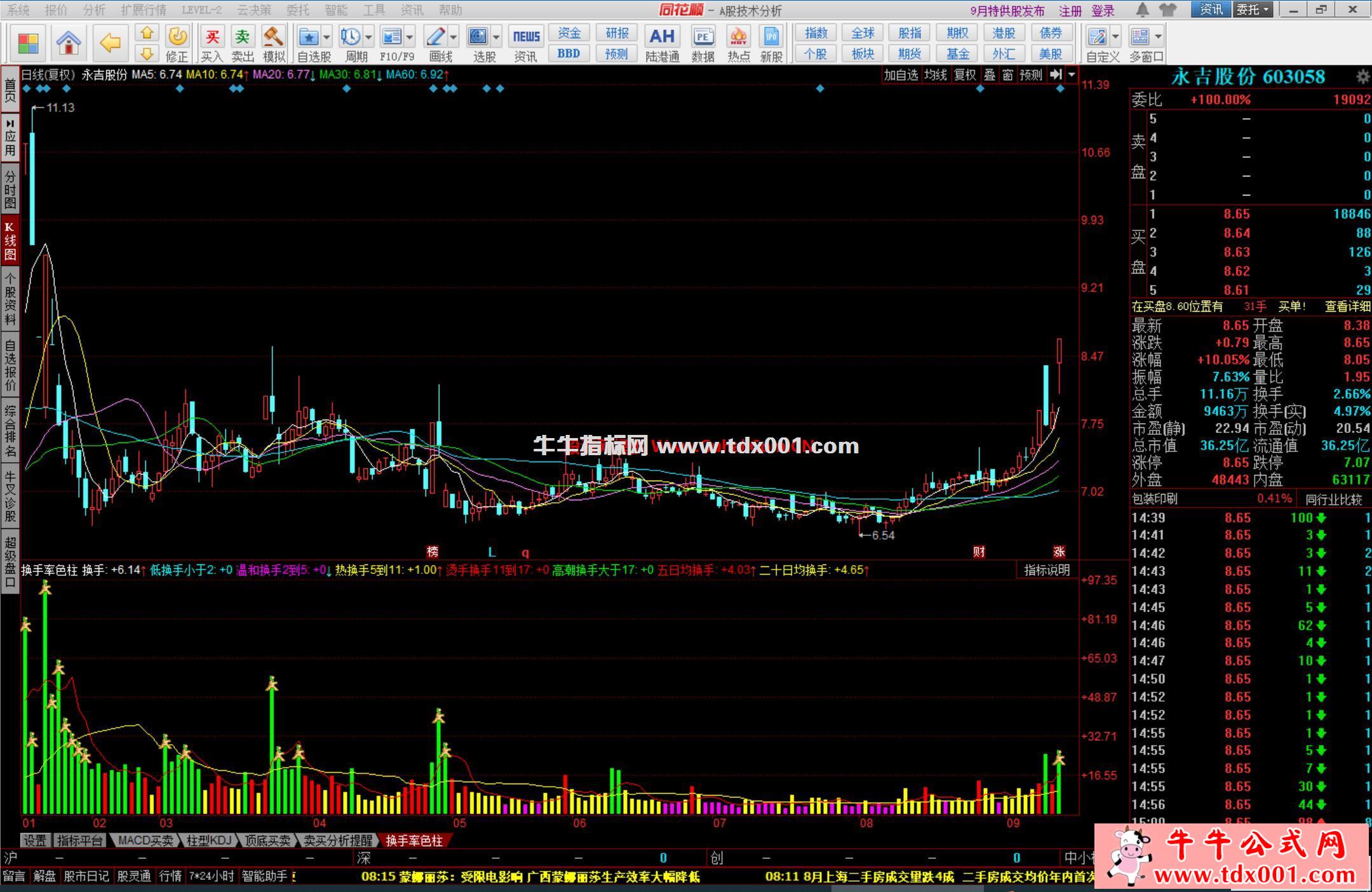This screenshot has width=1372, height=892.
Task: Toggle 预测 forecast button above chart
Action: point(1031,75)
